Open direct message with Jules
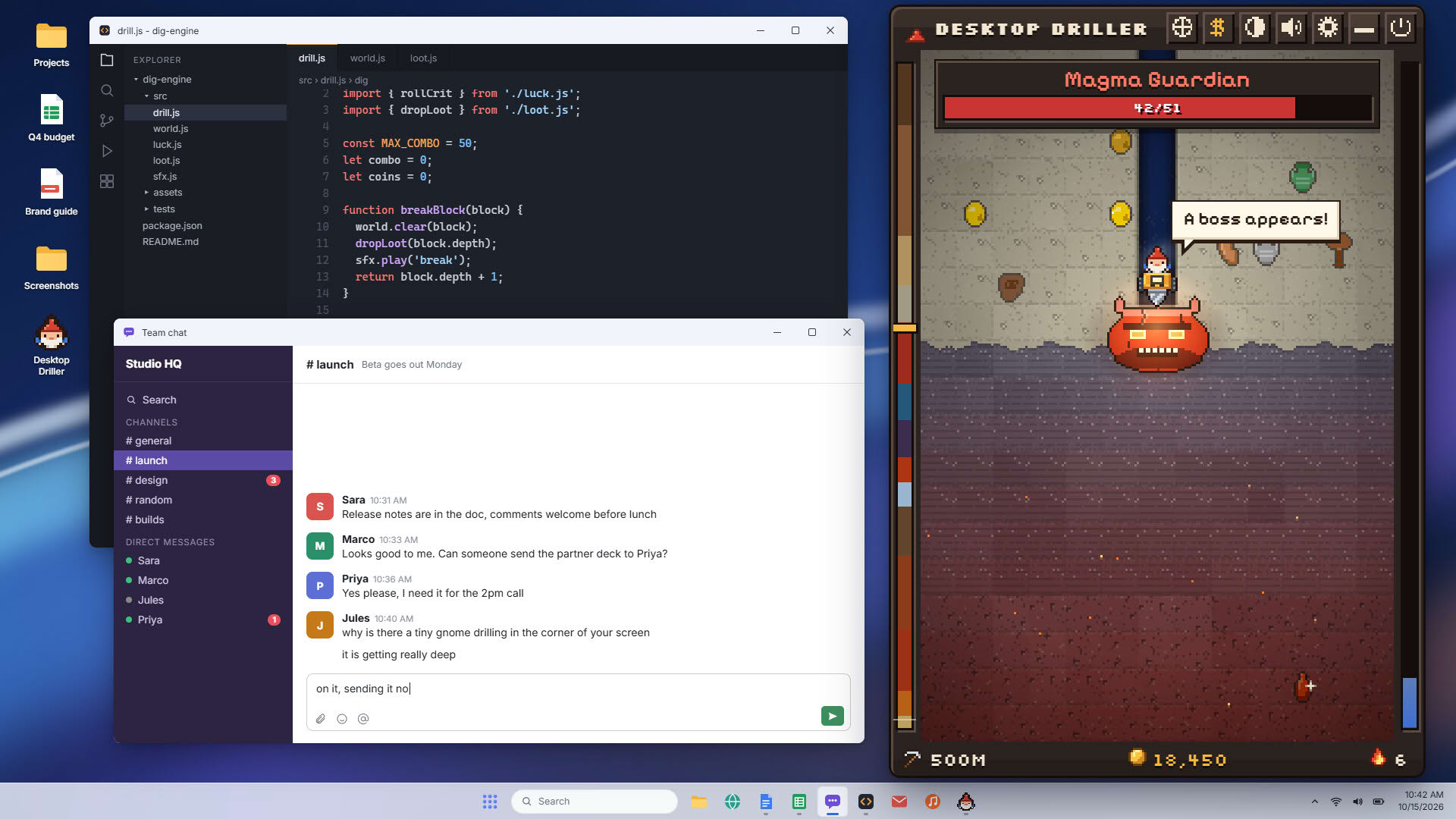Viewport: 1456px width, 819px height. [202, 600]
